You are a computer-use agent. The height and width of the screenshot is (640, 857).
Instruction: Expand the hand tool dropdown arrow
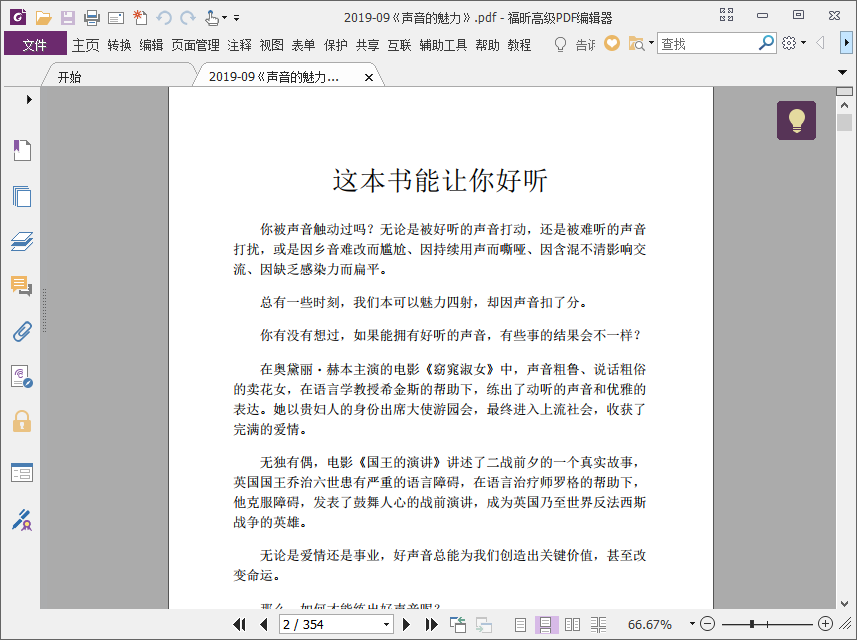224,18
